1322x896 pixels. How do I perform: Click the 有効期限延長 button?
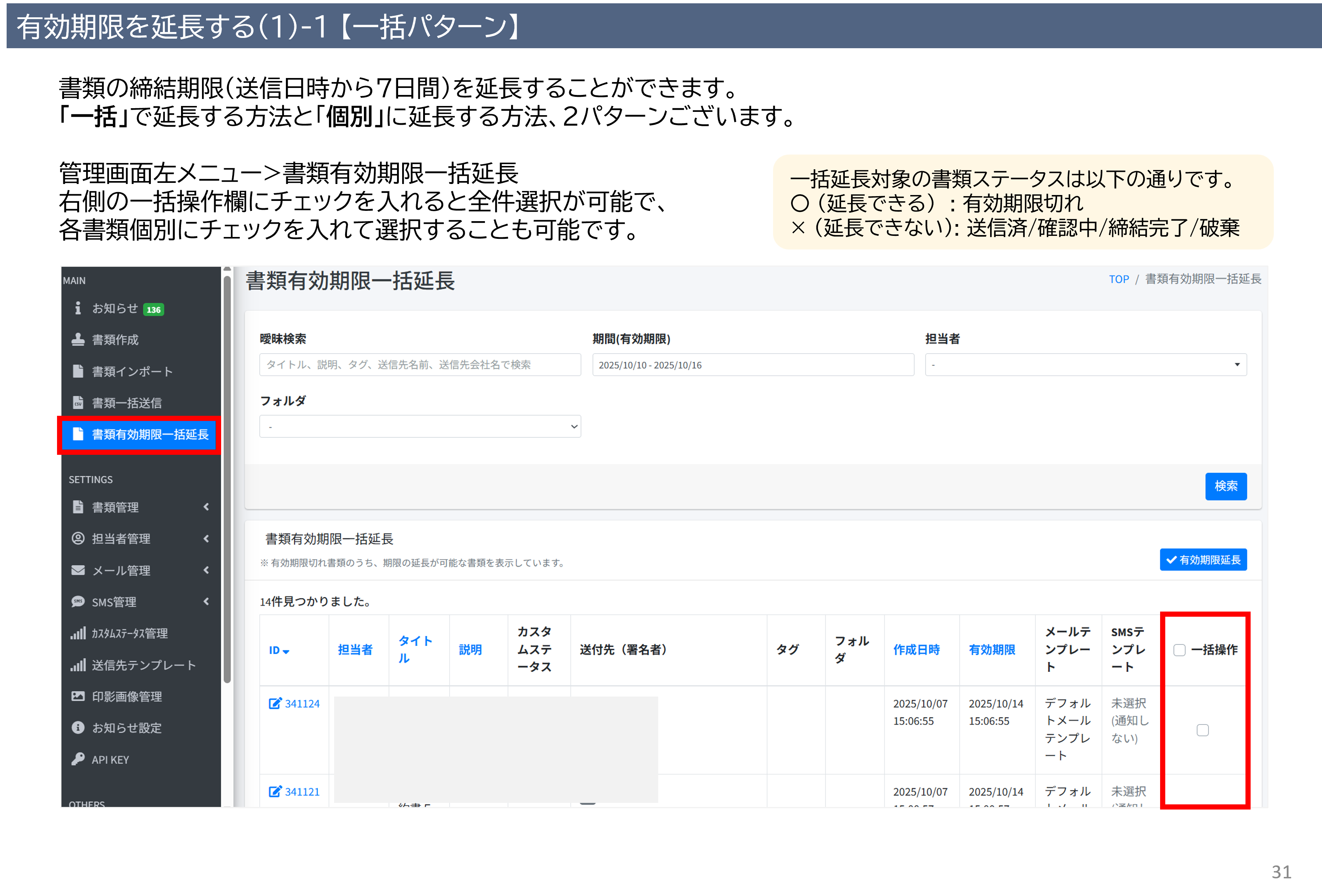(1203, 560)
